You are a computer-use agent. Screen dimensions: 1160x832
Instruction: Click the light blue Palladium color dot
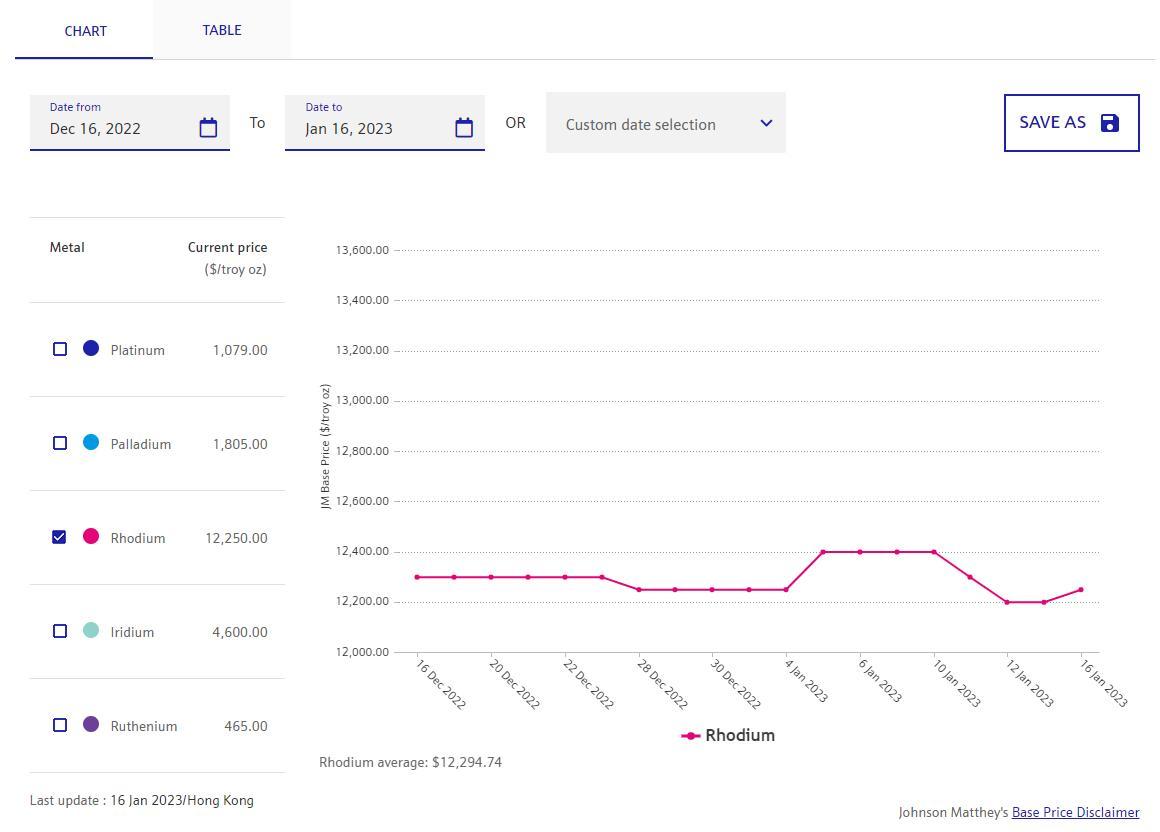(x=91, y=442)
